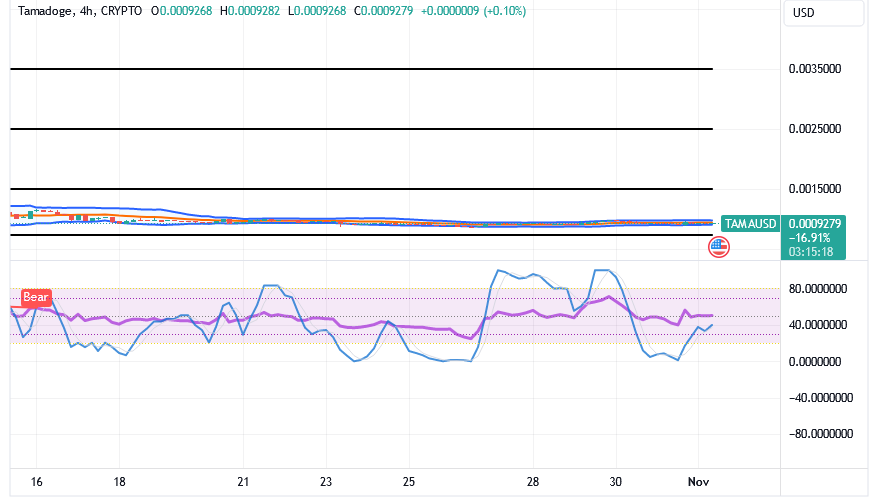This screenshot has height=500, width=878.
Task: Select the horizontal line at 0.0025000
Action: click(361, 129)
